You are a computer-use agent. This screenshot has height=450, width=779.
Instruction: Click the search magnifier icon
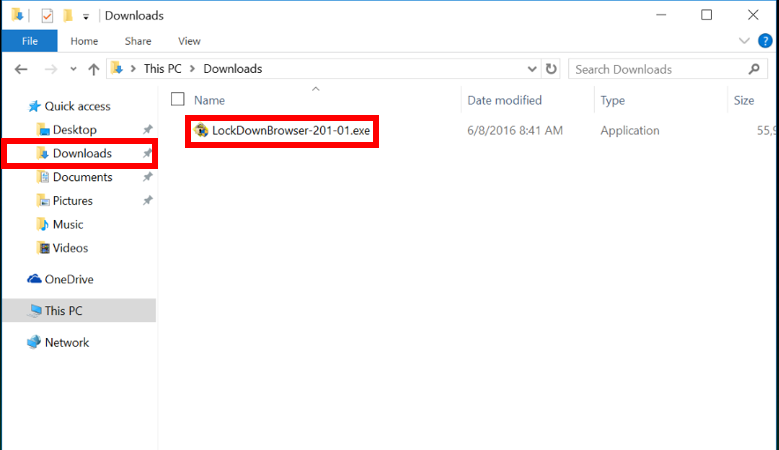[754, 69]
